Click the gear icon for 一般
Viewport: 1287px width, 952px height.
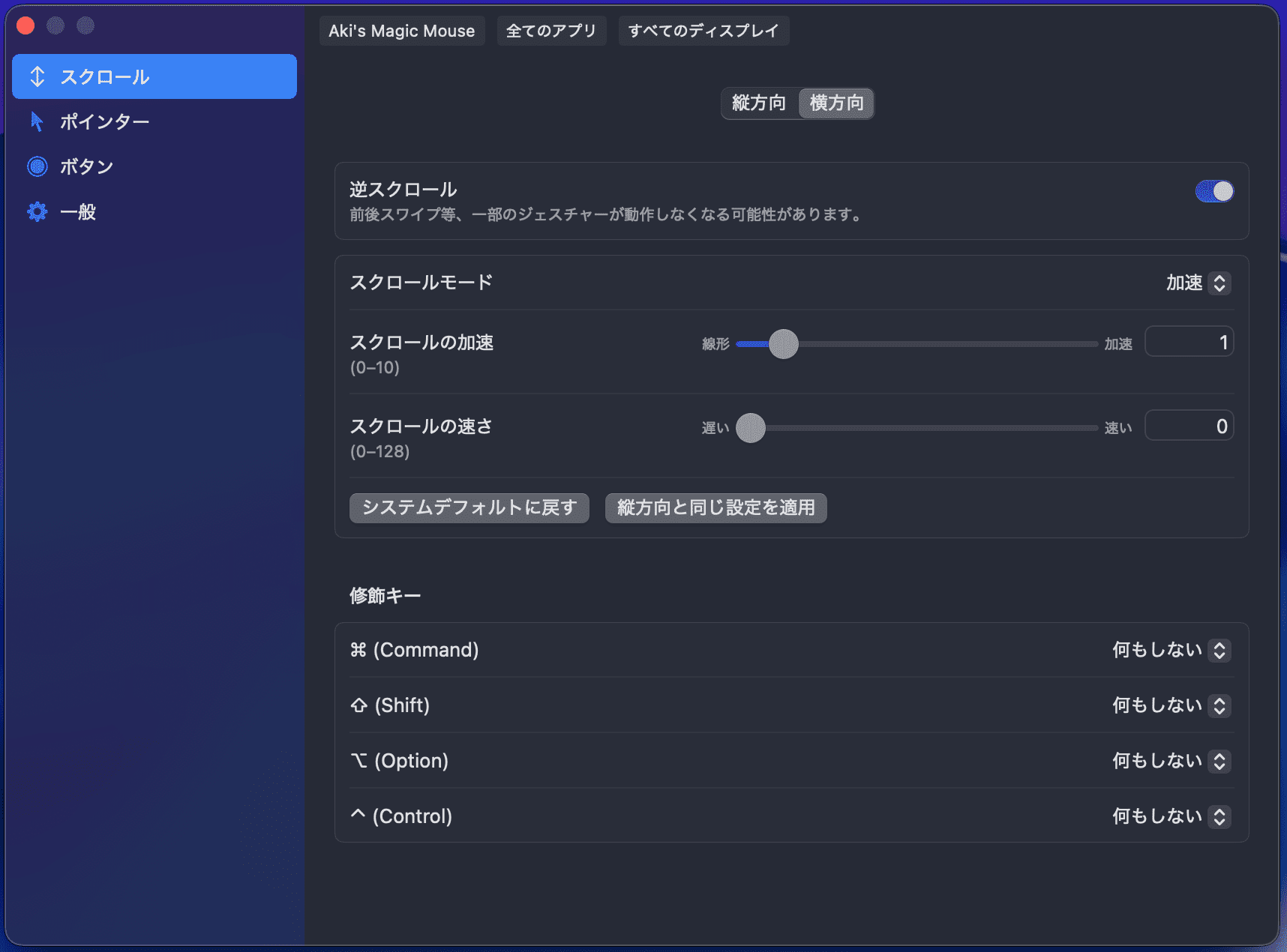click(37, 212)
